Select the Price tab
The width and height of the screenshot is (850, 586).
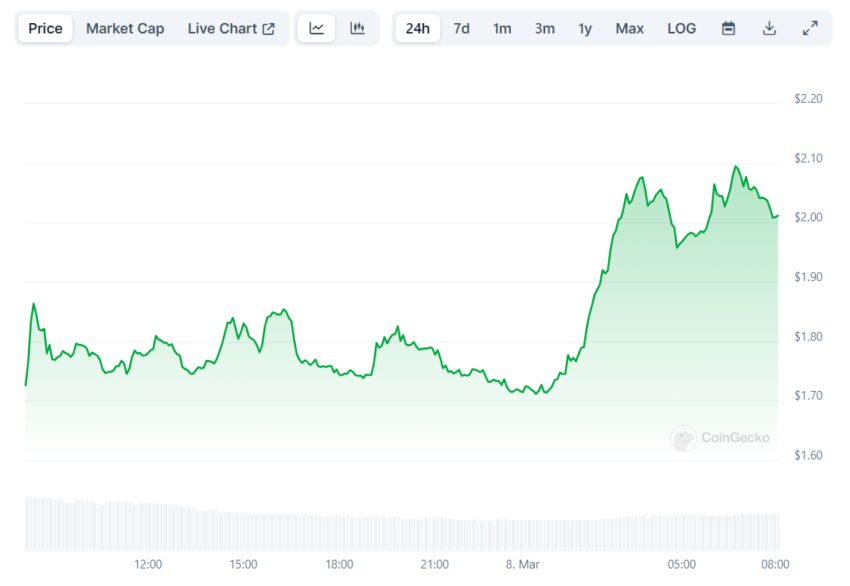tap(45, 28)
